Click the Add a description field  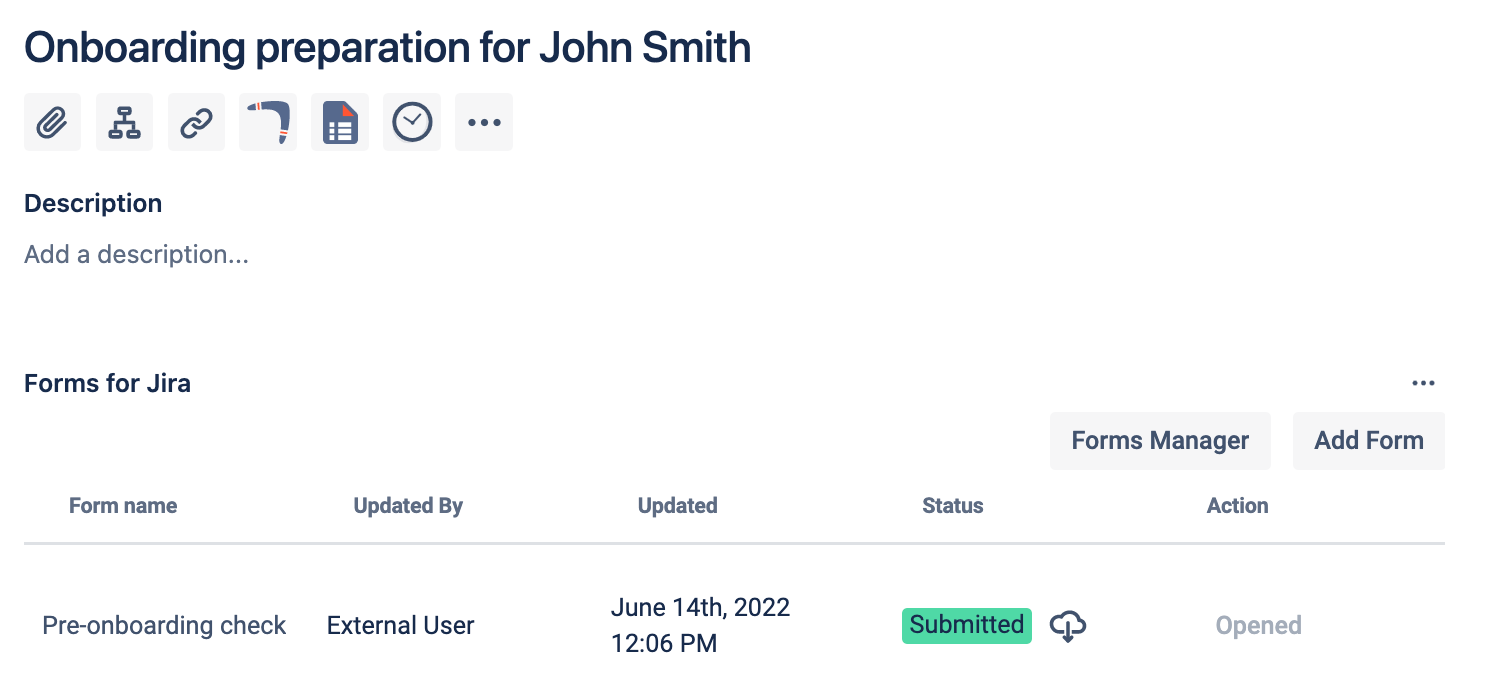coord(136,254)
